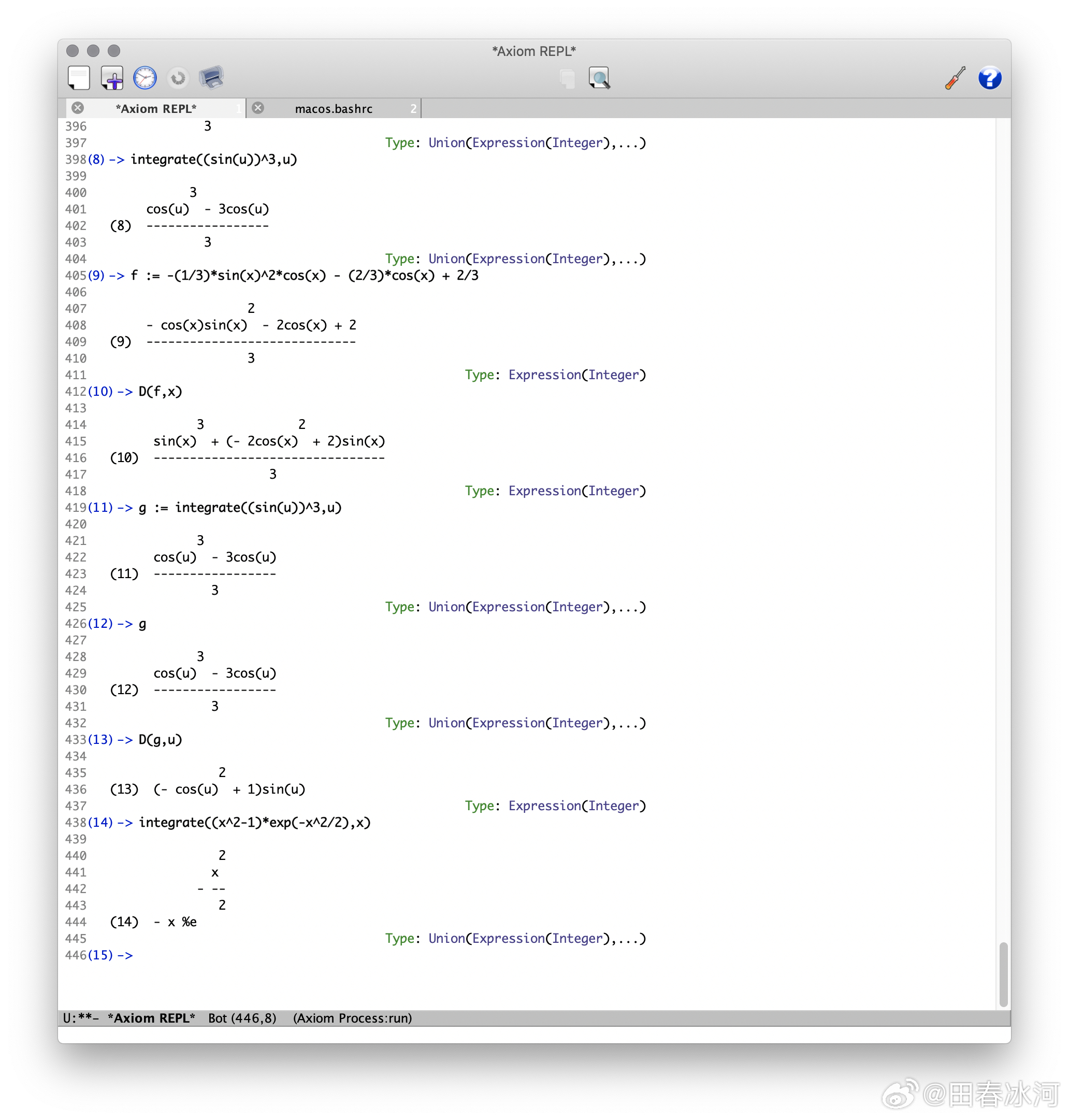Click the printer icon
The width and height of the screenshot is (1069, 1120).
coord(211,78)
